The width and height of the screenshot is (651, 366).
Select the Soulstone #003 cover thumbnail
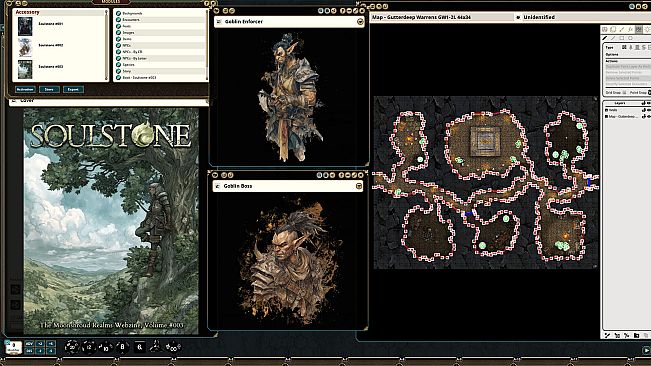click(25, 69)
